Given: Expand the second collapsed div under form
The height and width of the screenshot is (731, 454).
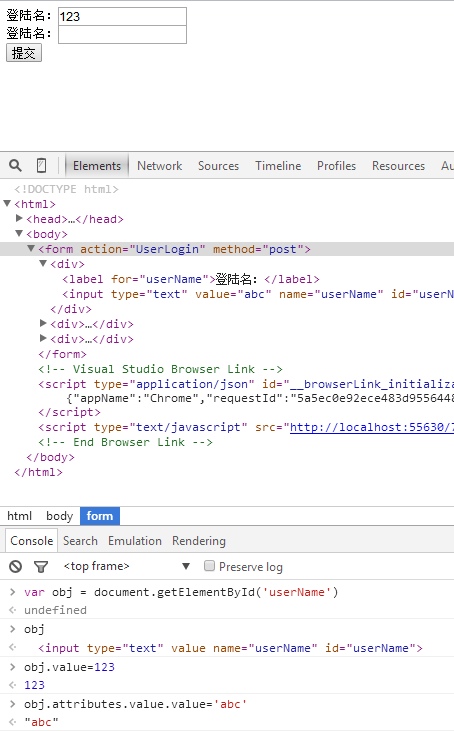Looking at the screenshot, I should (43, 323).
